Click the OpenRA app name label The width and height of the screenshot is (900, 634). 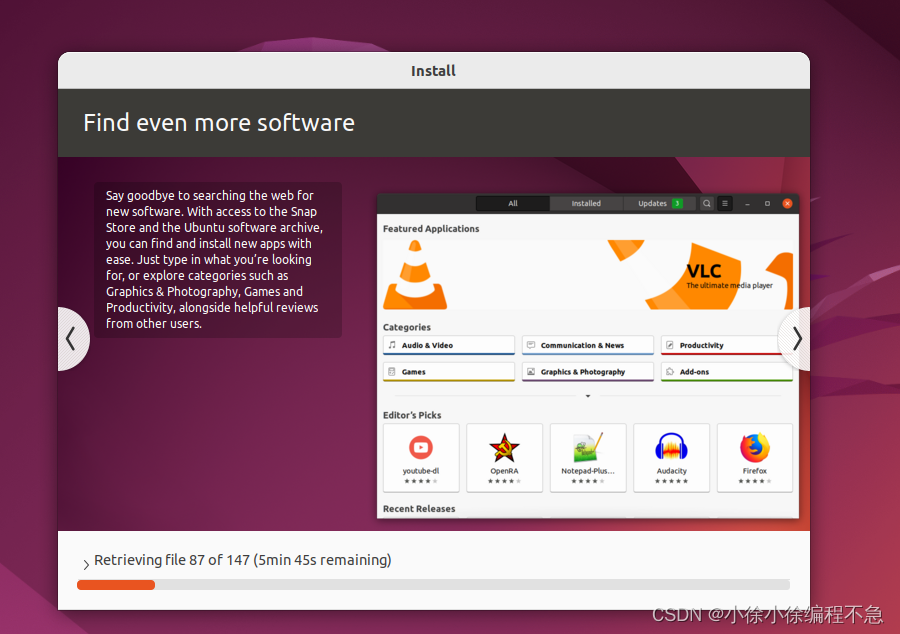coord(504,470)
